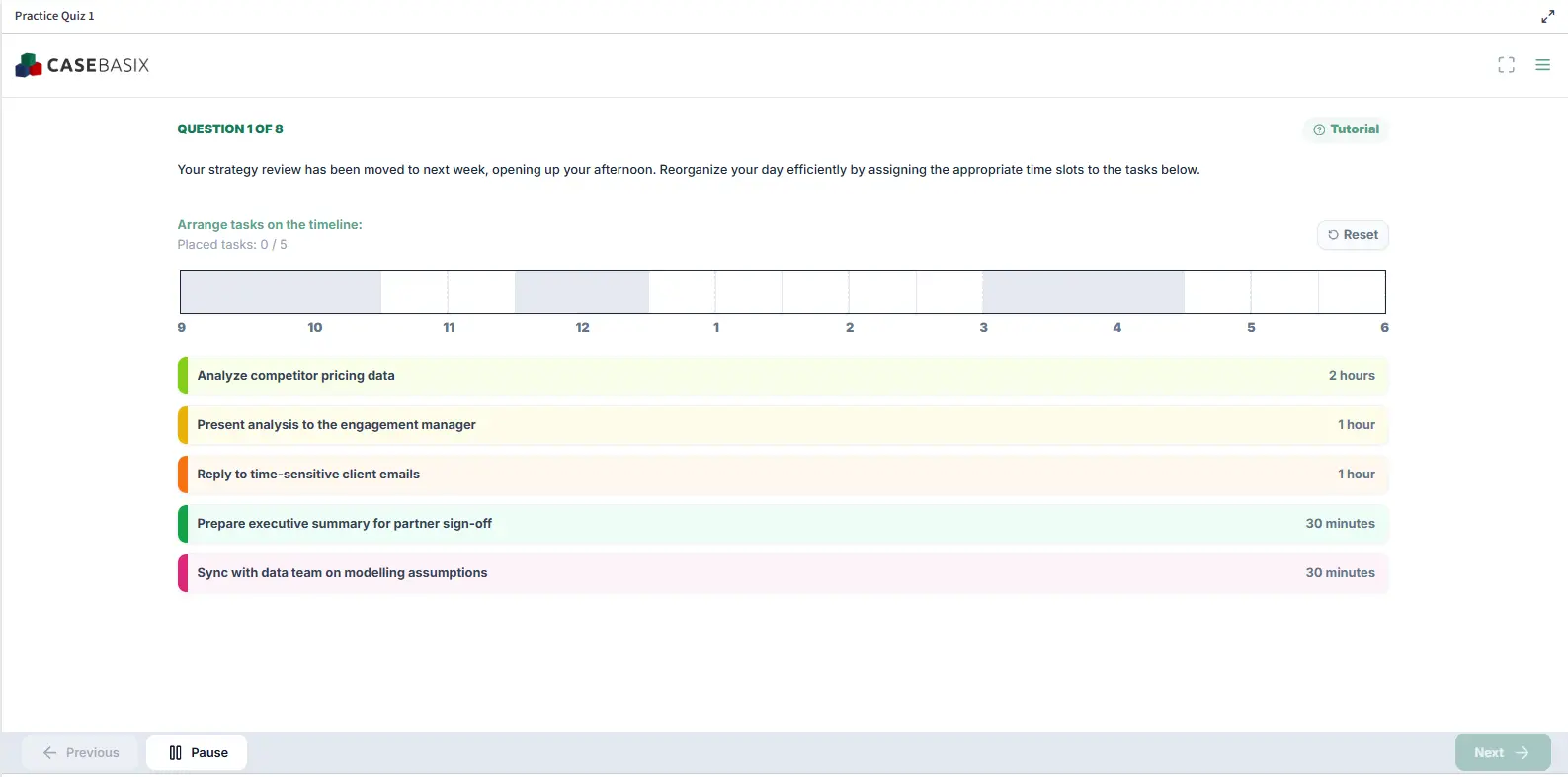
Task: Click the timeline label 12
Action: click(x=583, y=328)
